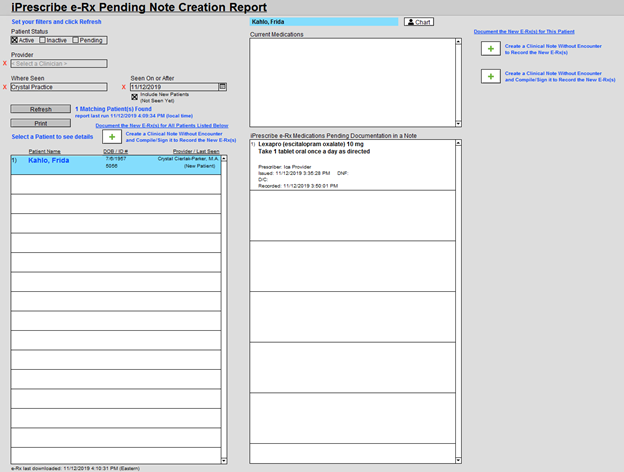Screen dimensions: 624x472
Task: Clear the Seen On or After date with red X
Action: pyautogui.click(x=124, y=87)
